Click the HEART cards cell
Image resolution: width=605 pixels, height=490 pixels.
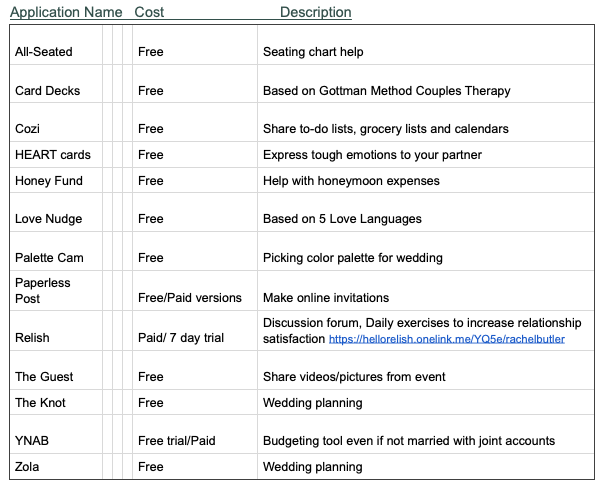point(56,155)
